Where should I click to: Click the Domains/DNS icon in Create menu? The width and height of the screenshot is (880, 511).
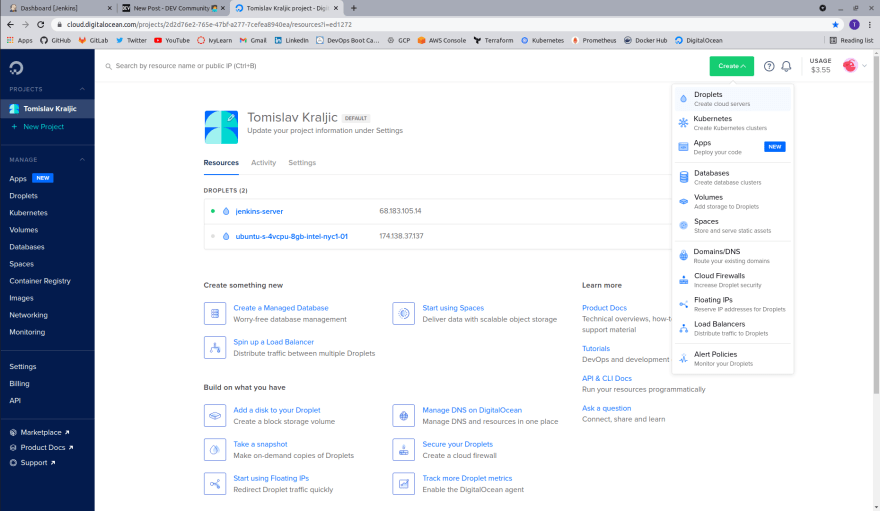(x=684, y=256)
